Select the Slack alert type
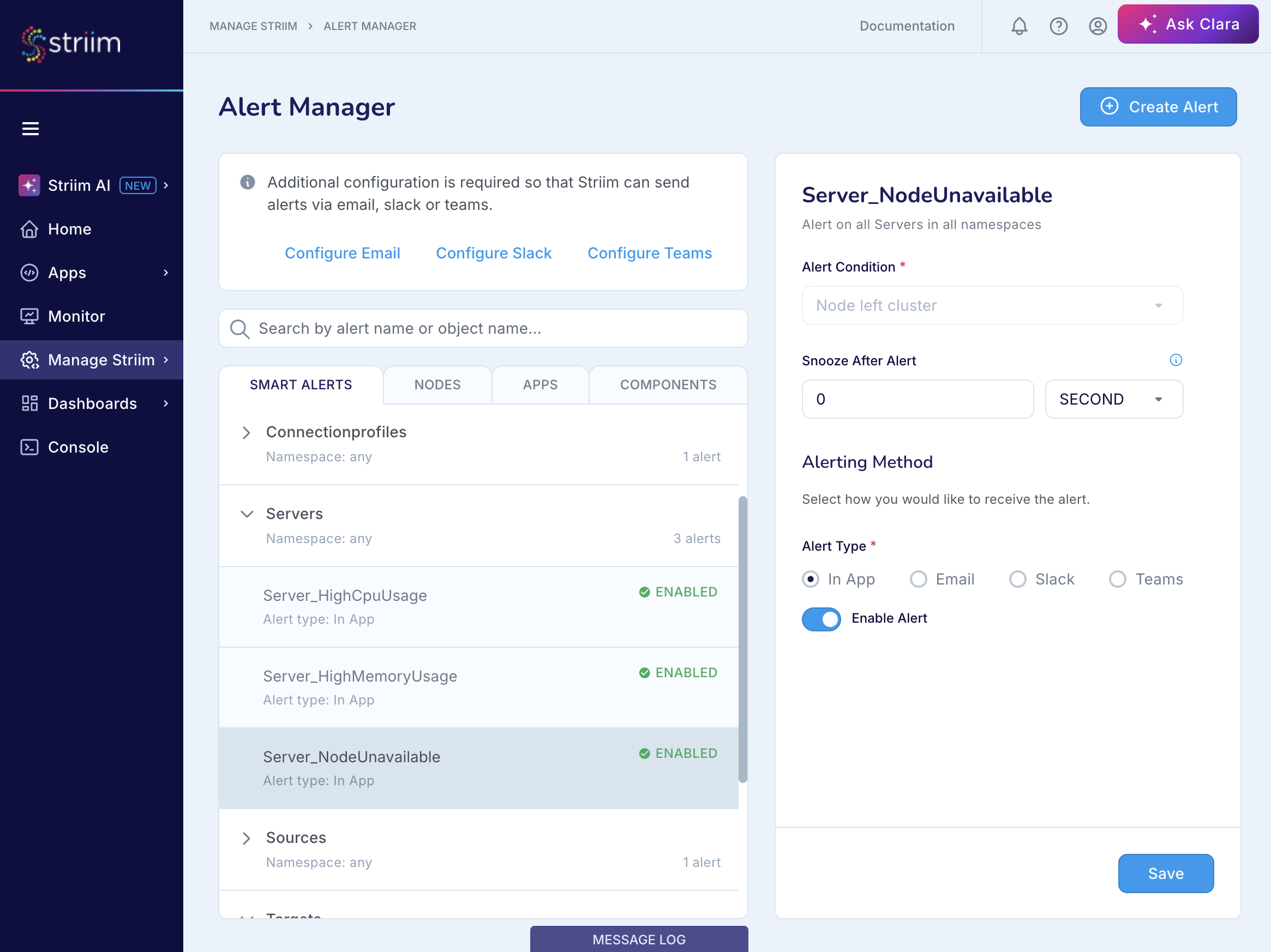Screen dimensions: 1271x952 [x=1017, y=580]
